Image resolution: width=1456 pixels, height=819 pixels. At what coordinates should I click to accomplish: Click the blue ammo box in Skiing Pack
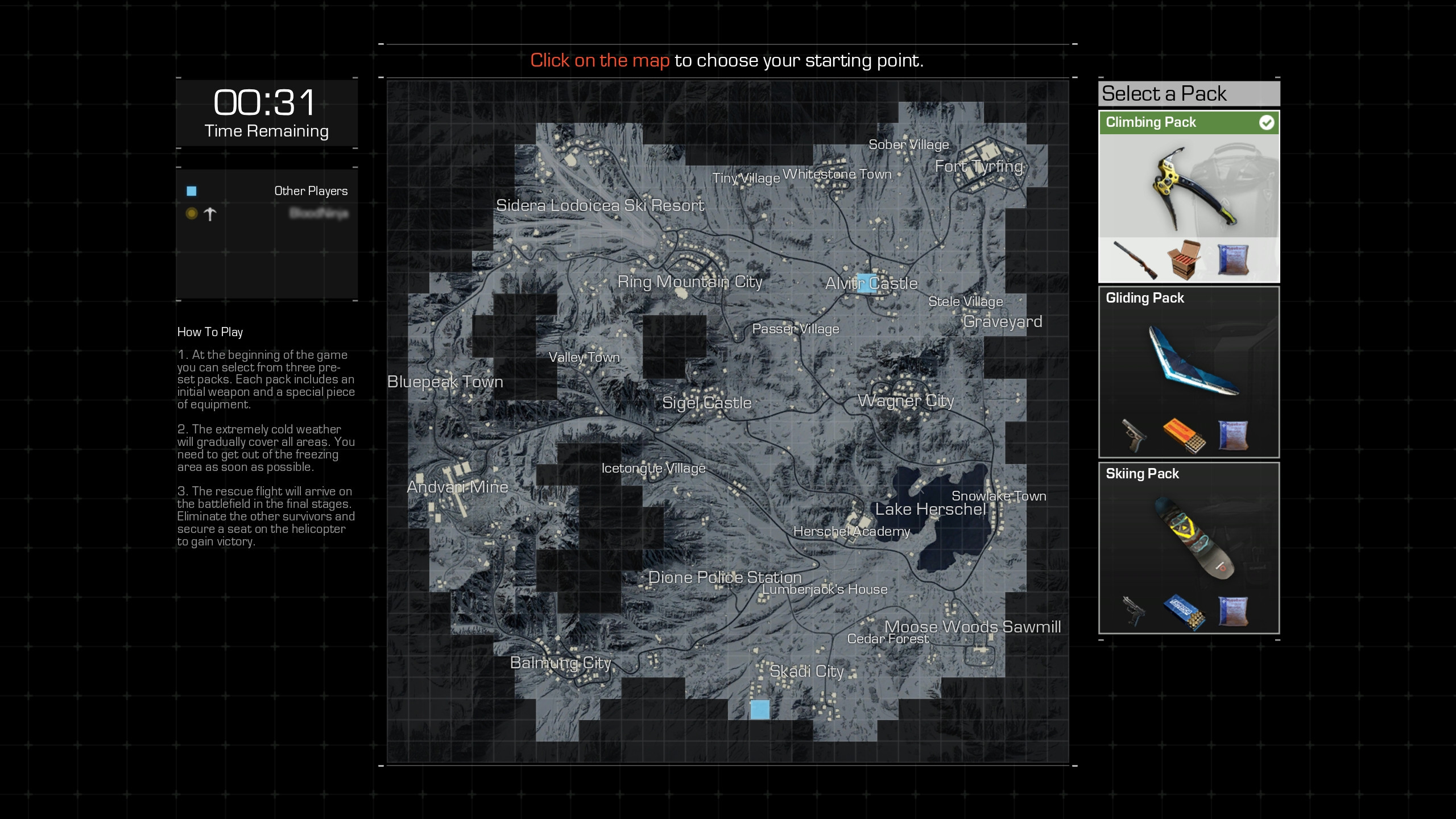coord(1184,612)
